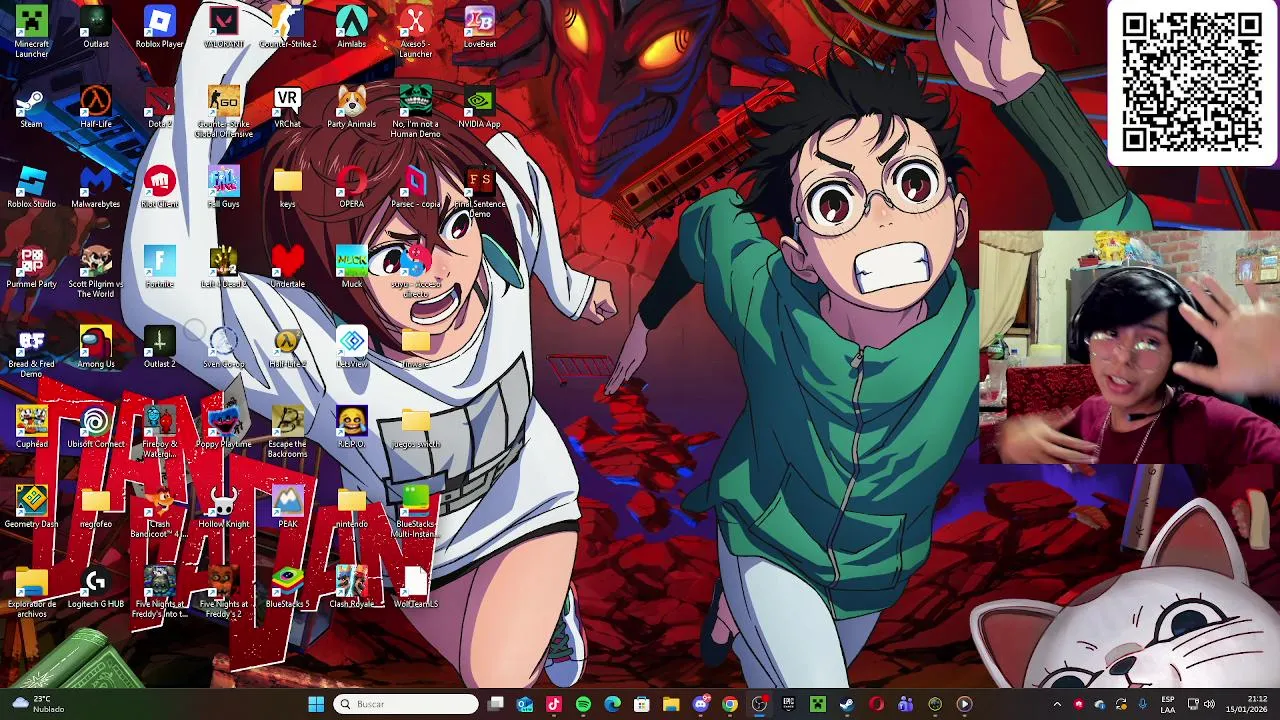
Task: Open No, I'm not a Human Demo
Action: (x=416, y=112)
